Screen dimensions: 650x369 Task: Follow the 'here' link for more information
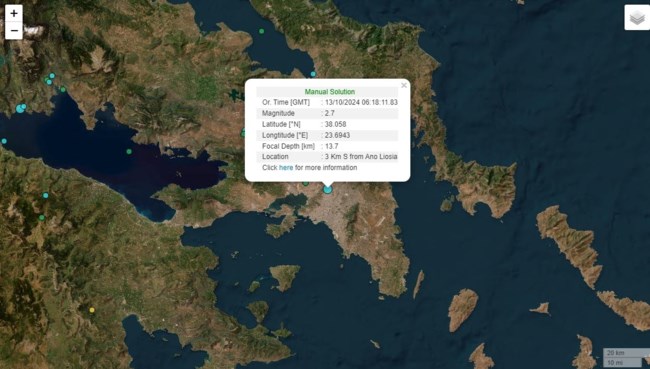pyautogui.click(x=286, y=168)
